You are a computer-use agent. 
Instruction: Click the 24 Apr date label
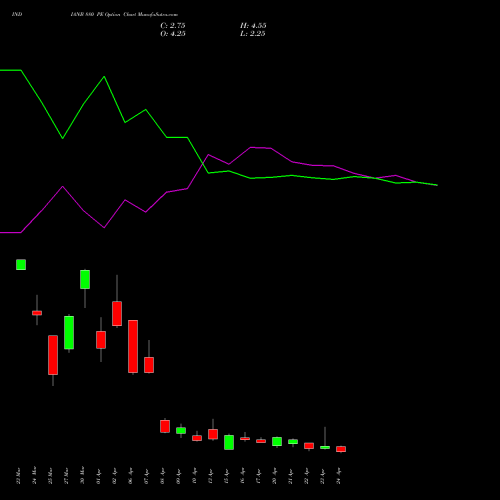[x=338, y=477]
